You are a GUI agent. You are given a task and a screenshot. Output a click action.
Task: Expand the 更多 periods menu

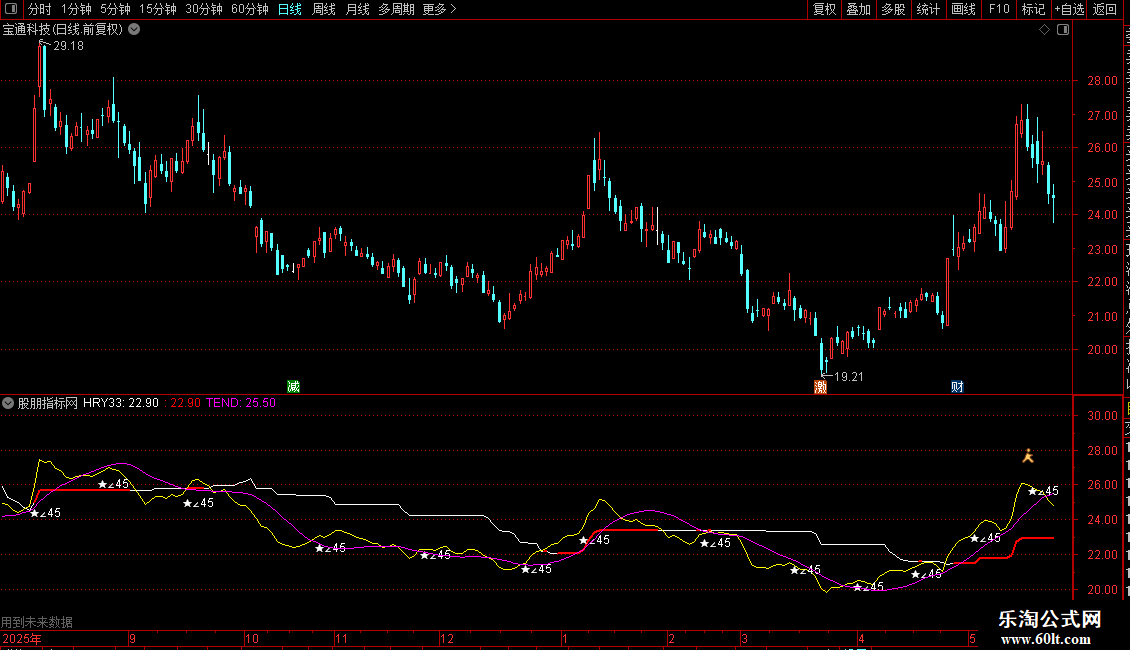coord(440,9)
